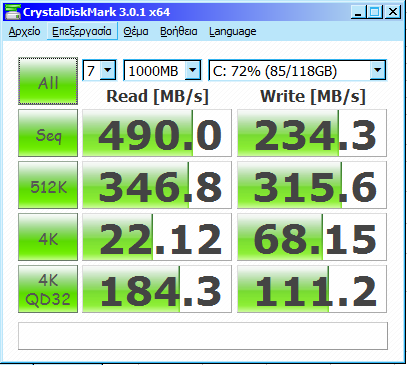The image size is (407, 365).
Task: Open the 1000MB test size dropdown
Action: tap(162, 70)
